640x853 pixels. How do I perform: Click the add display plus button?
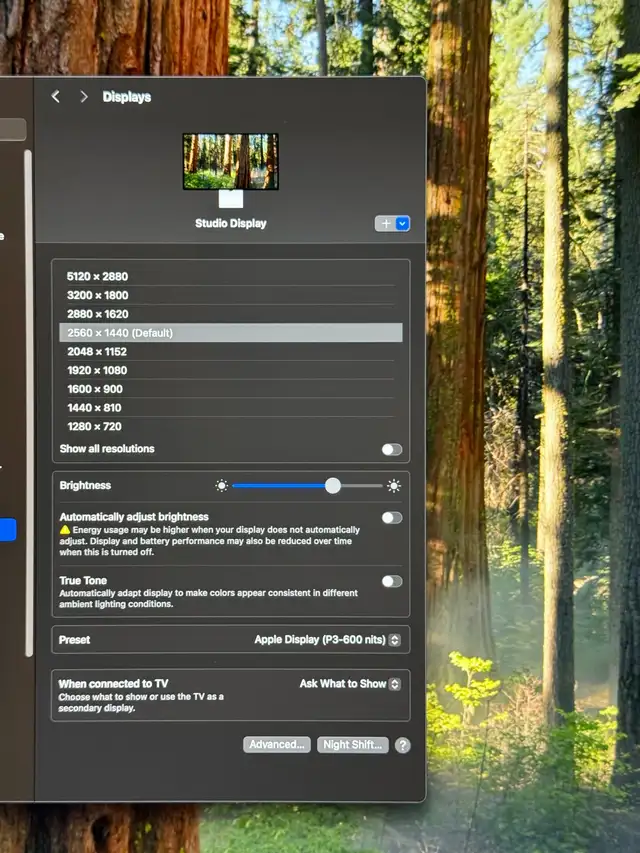coord(385,224)
